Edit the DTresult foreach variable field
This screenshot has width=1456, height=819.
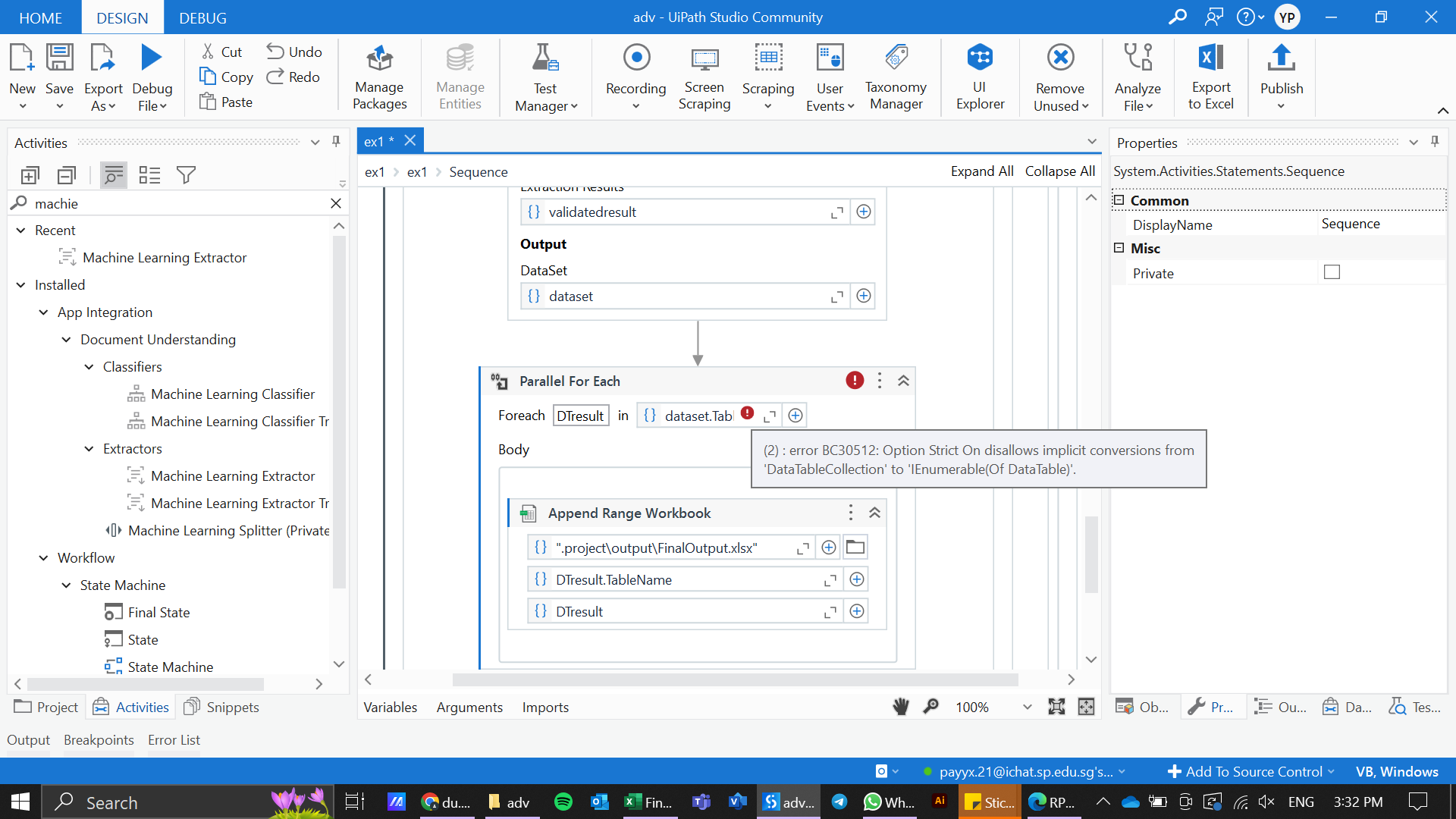pos(581,416)
